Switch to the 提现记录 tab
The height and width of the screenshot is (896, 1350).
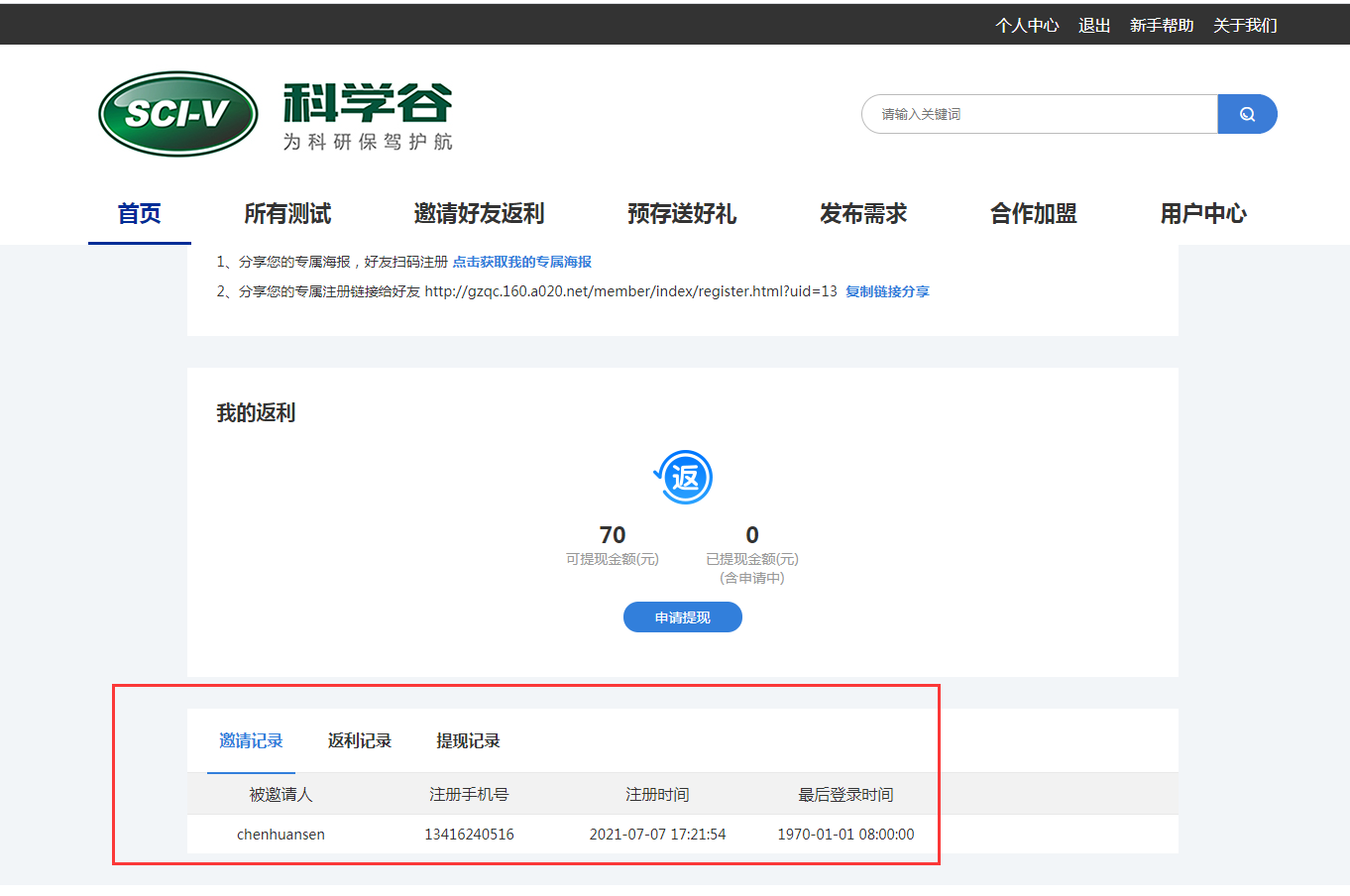coord(468,740)
